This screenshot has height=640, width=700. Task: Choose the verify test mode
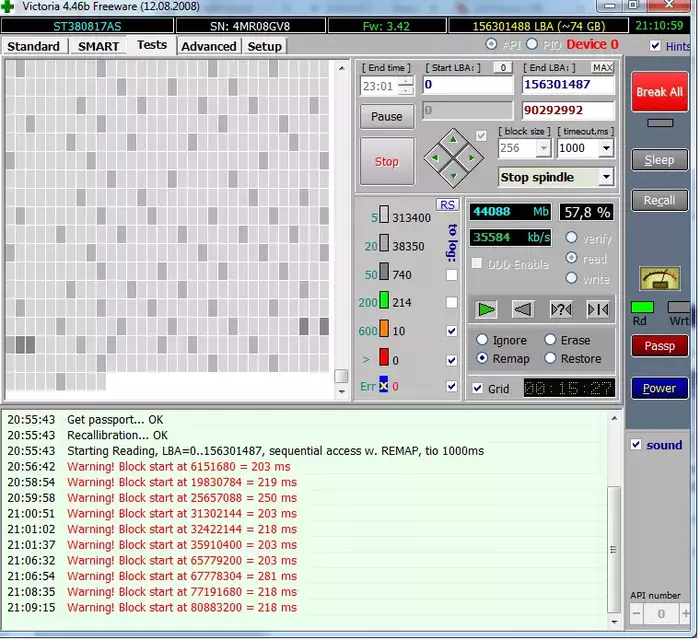click(x=571, y=237)
